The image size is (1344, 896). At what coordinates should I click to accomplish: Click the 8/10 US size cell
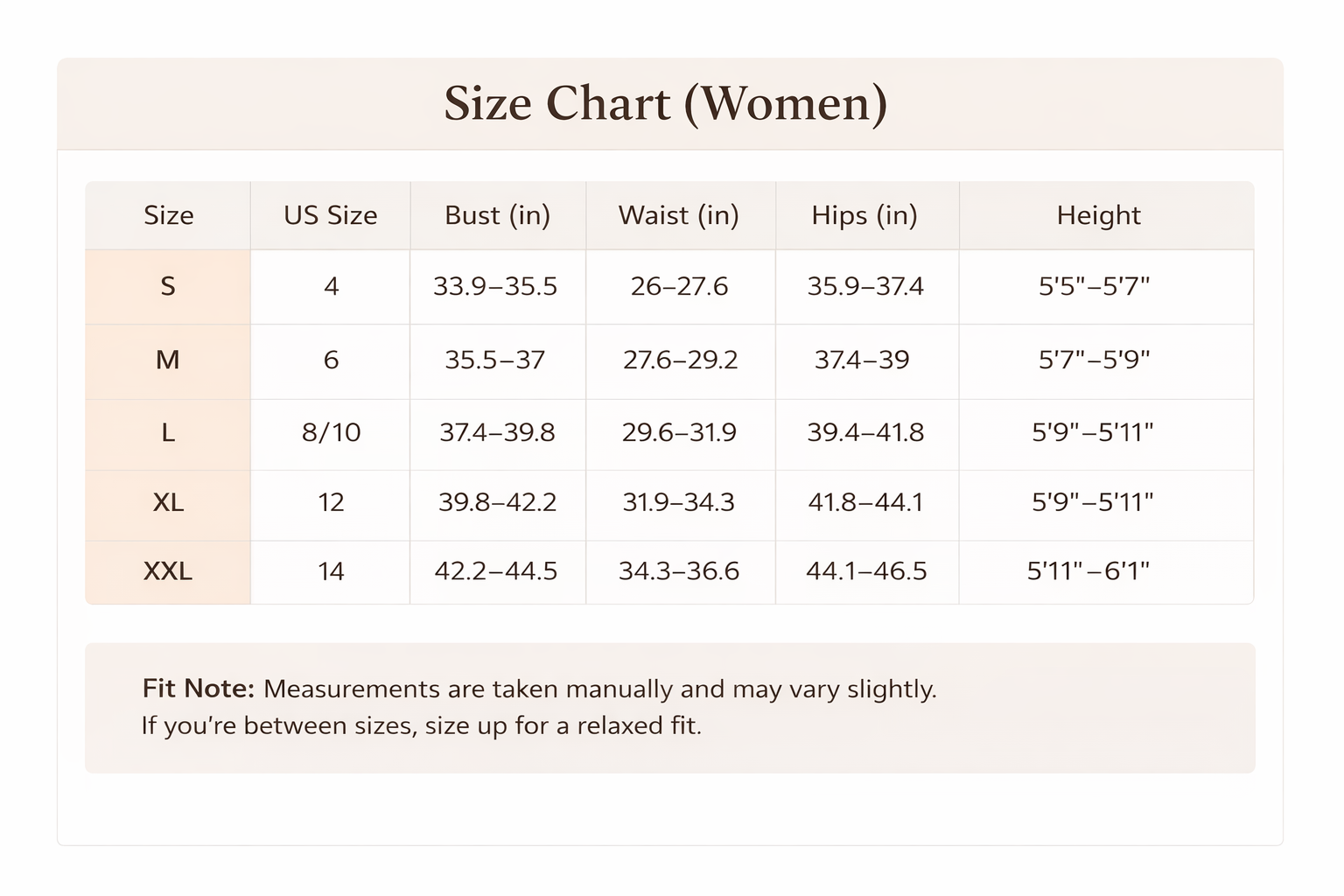point(331,432)
